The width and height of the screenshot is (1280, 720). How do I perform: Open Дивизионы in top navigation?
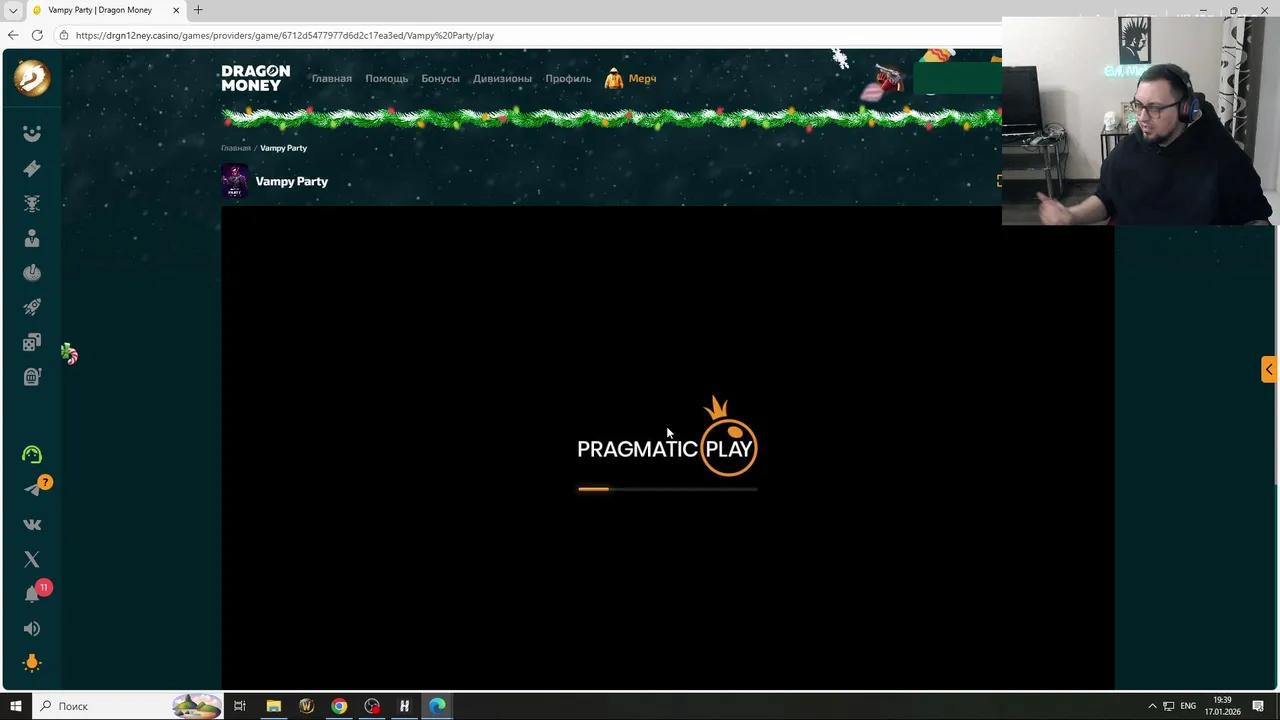pyautogui.click(x=502, y=79)
